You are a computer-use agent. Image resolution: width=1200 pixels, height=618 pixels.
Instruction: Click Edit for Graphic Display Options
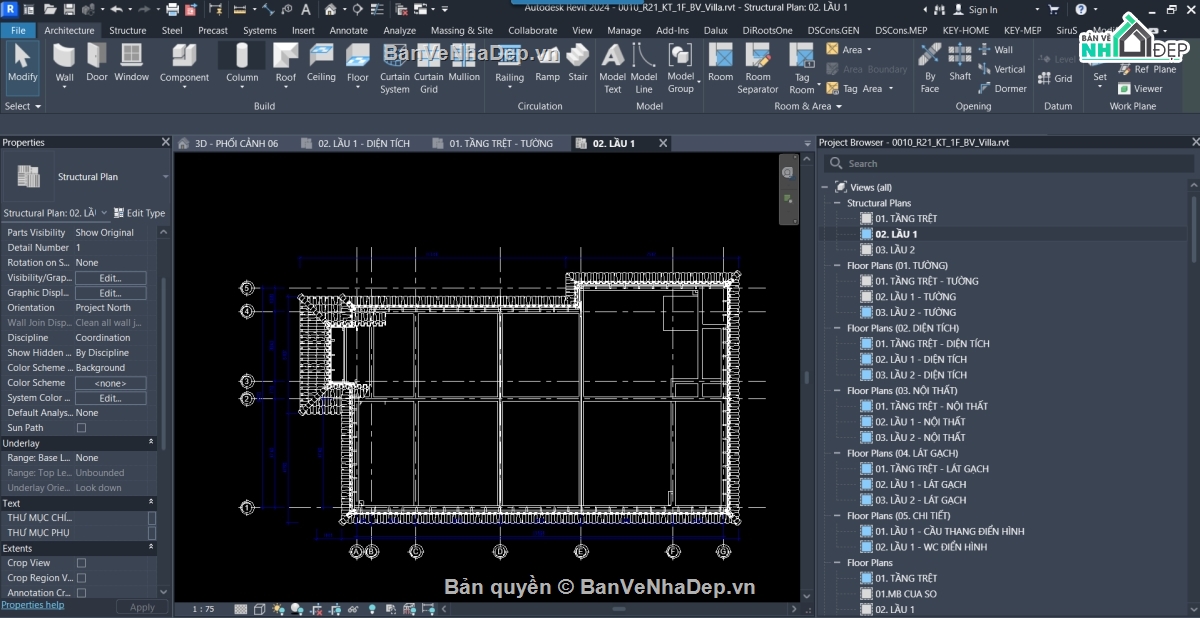coord(110,293)
